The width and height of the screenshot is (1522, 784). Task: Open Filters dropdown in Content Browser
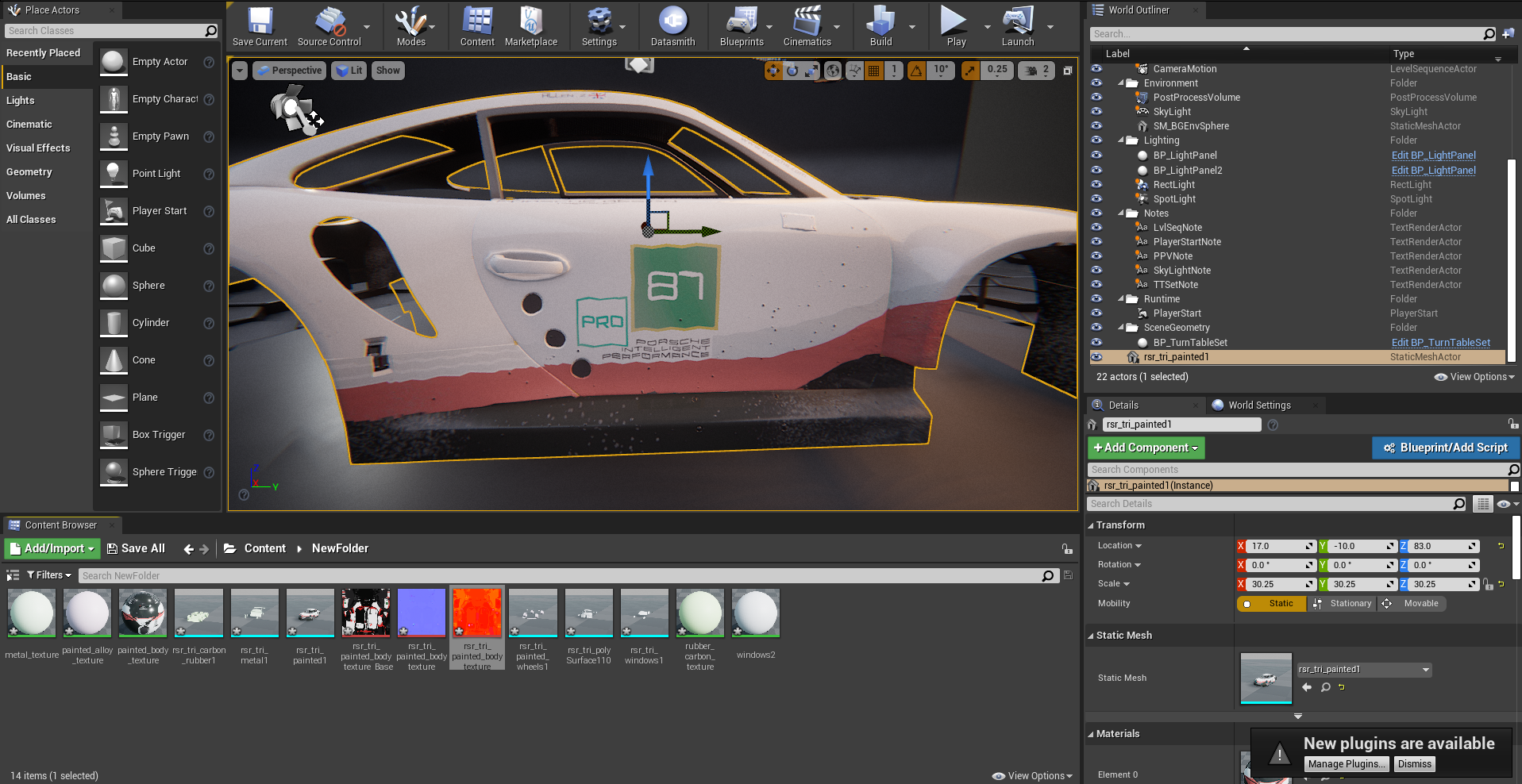pyautogui.click(x=49, y=575)
